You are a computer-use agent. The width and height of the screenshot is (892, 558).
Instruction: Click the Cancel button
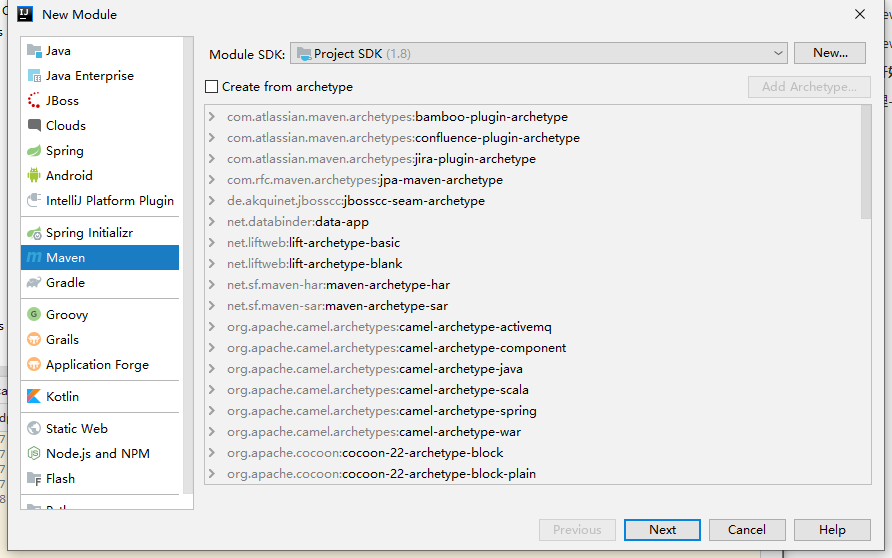(x=747, y=530)
